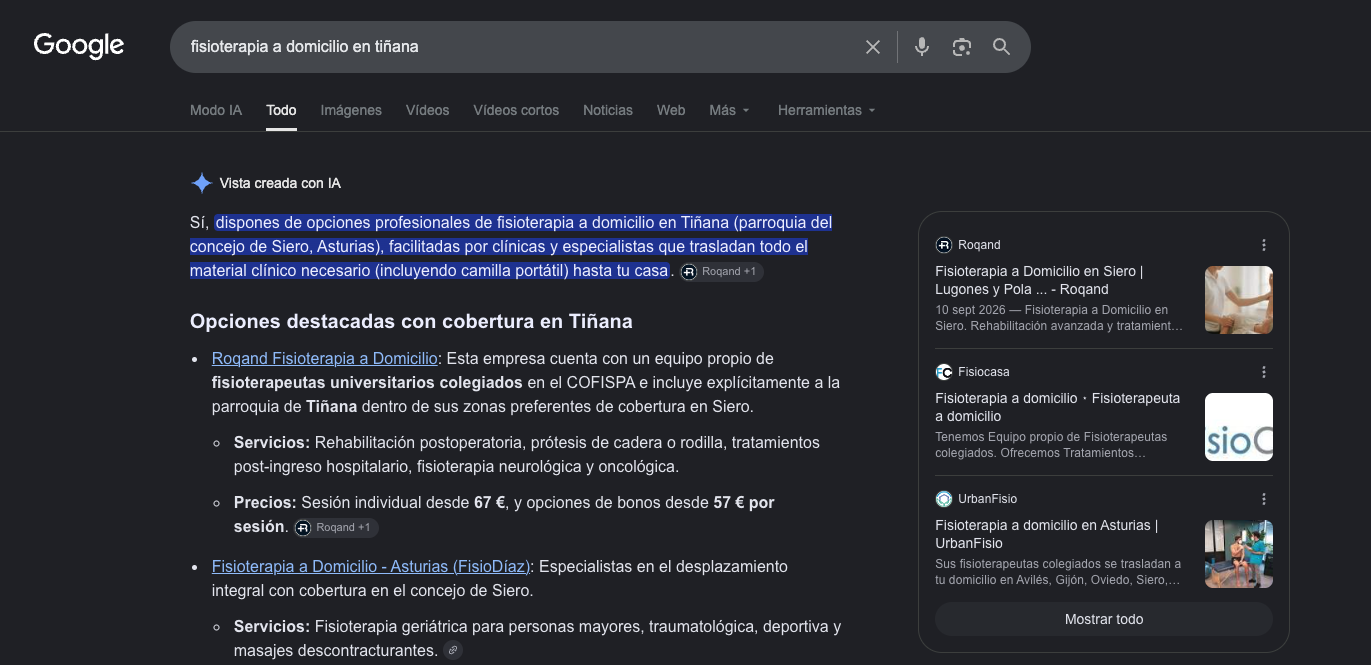1371x665 pixels.
Task: Open options menu for Roqand source card
Action: 1264,245
